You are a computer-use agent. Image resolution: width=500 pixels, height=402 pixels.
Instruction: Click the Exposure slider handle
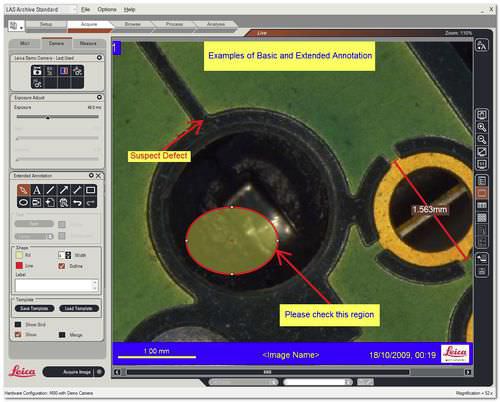pyautogui.click(x=48, y=117)
